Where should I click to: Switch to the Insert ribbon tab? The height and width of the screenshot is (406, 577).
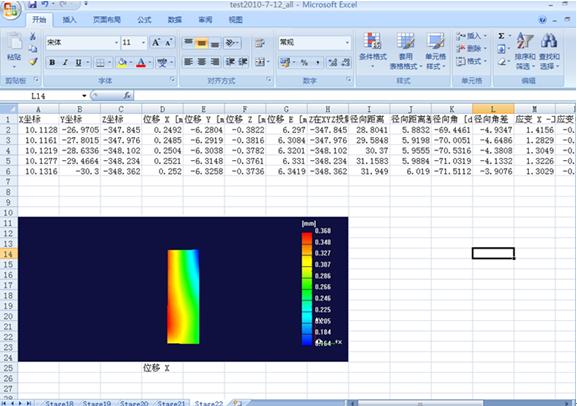pyautogui.click(x=69, y=20)
